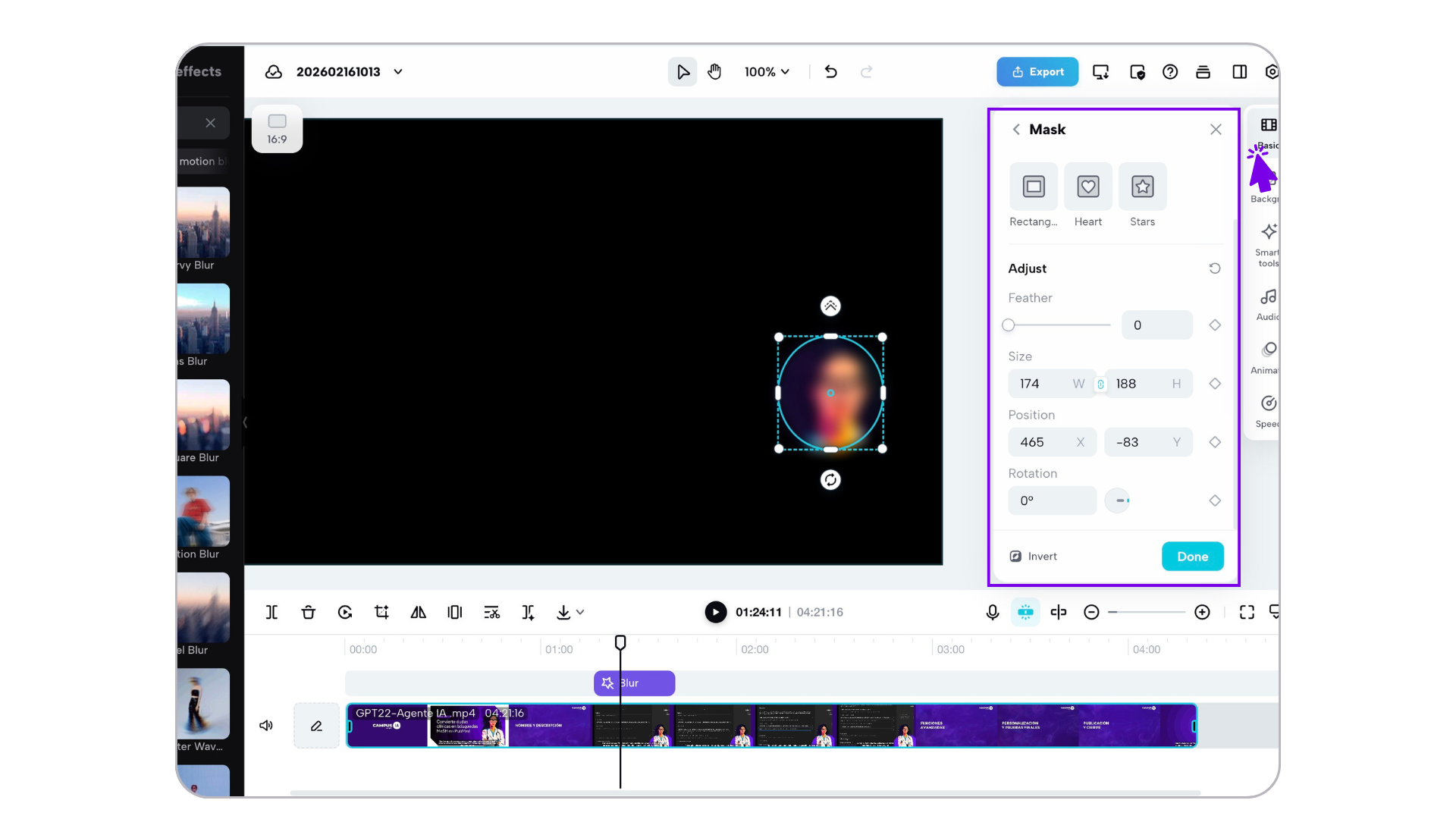Viewport: 1456px width, 819px height.
Task: Click the split clip tool icon
Action: click(x=271, y=612)
